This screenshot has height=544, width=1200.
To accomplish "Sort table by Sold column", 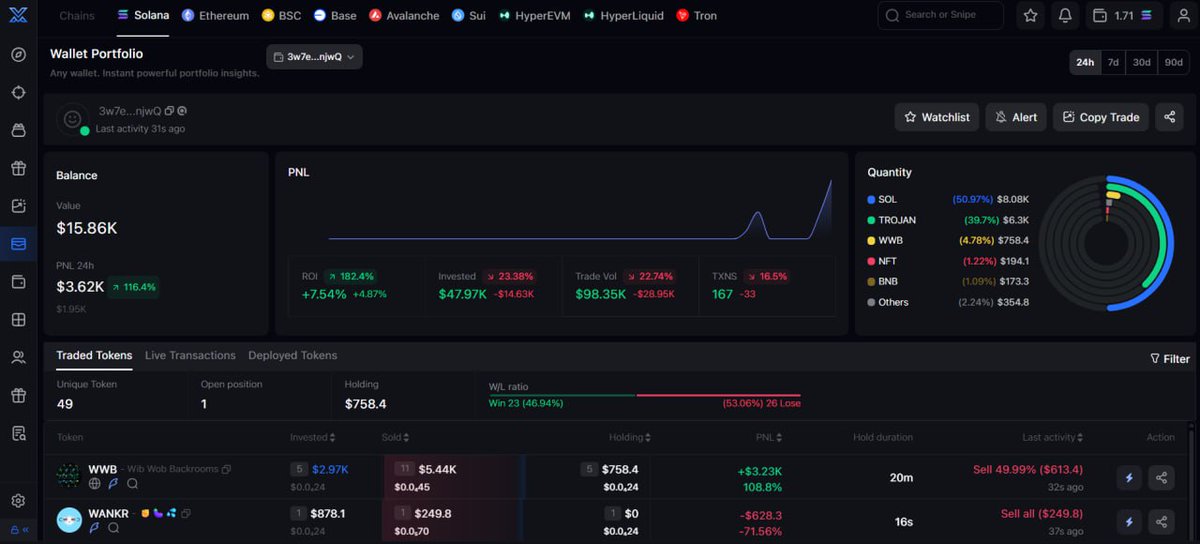I will pyautogui.click(x=395, y=437).
